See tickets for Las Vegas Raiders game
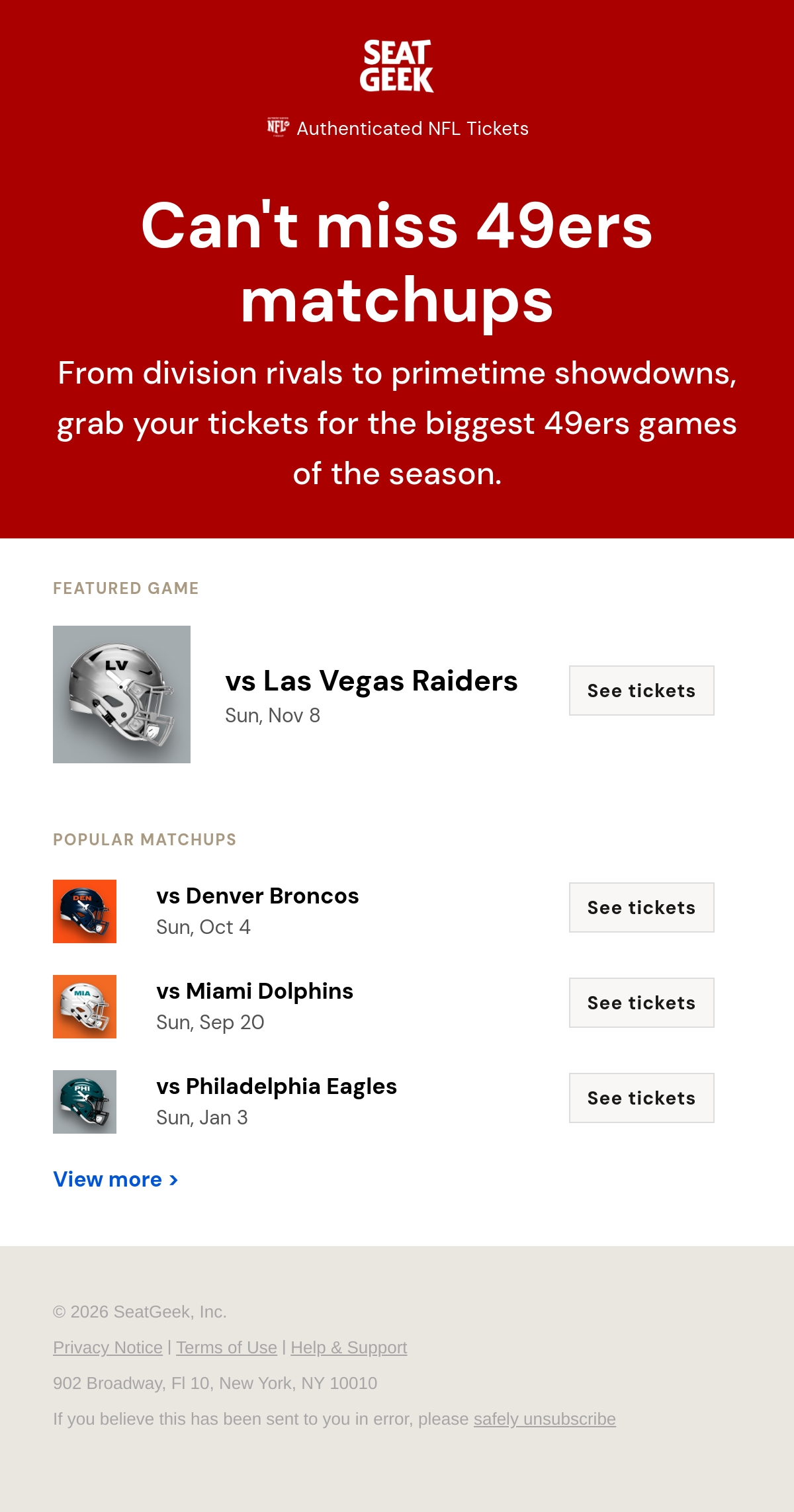Image resolution: width=794 pixels, height=1512 pixels. point(642,691)
